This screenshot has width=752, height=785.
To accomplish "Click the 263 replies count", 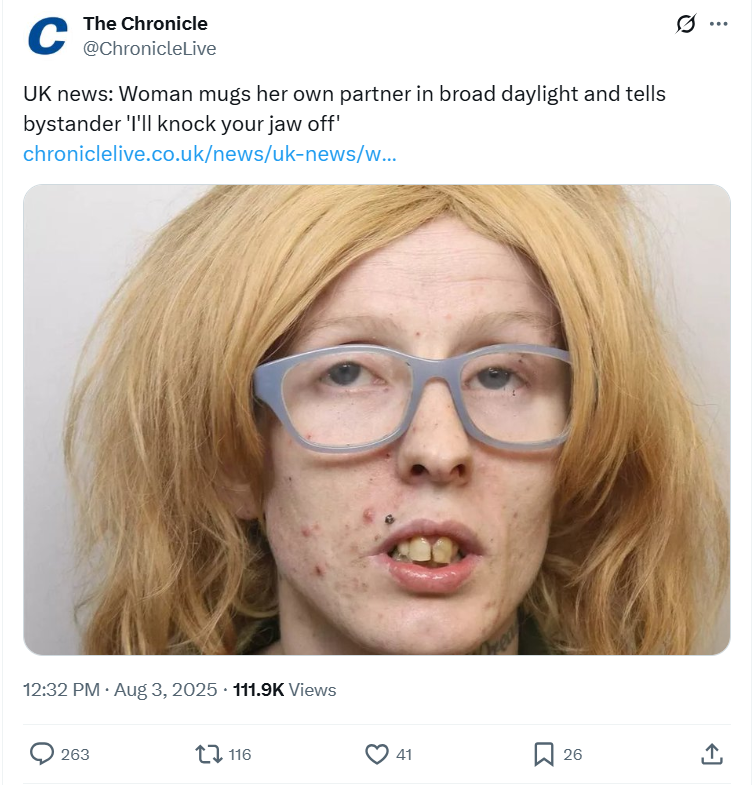I will pyautogui.click(x=75, y=754).
